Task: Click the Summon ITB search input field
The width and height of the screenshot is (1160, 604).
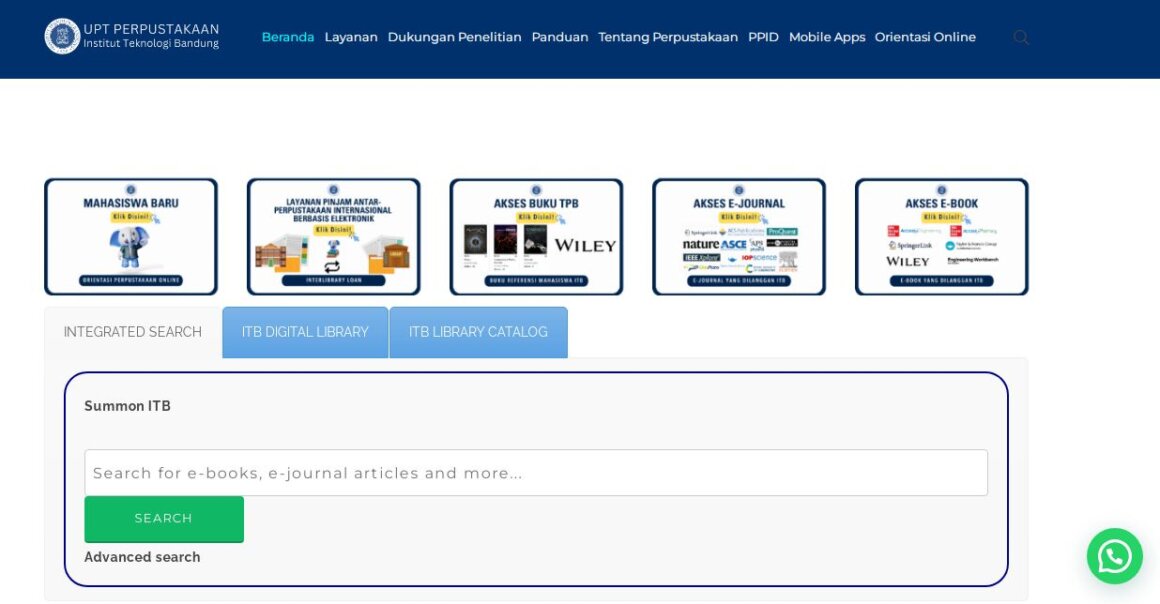Action: coord(536,472)
